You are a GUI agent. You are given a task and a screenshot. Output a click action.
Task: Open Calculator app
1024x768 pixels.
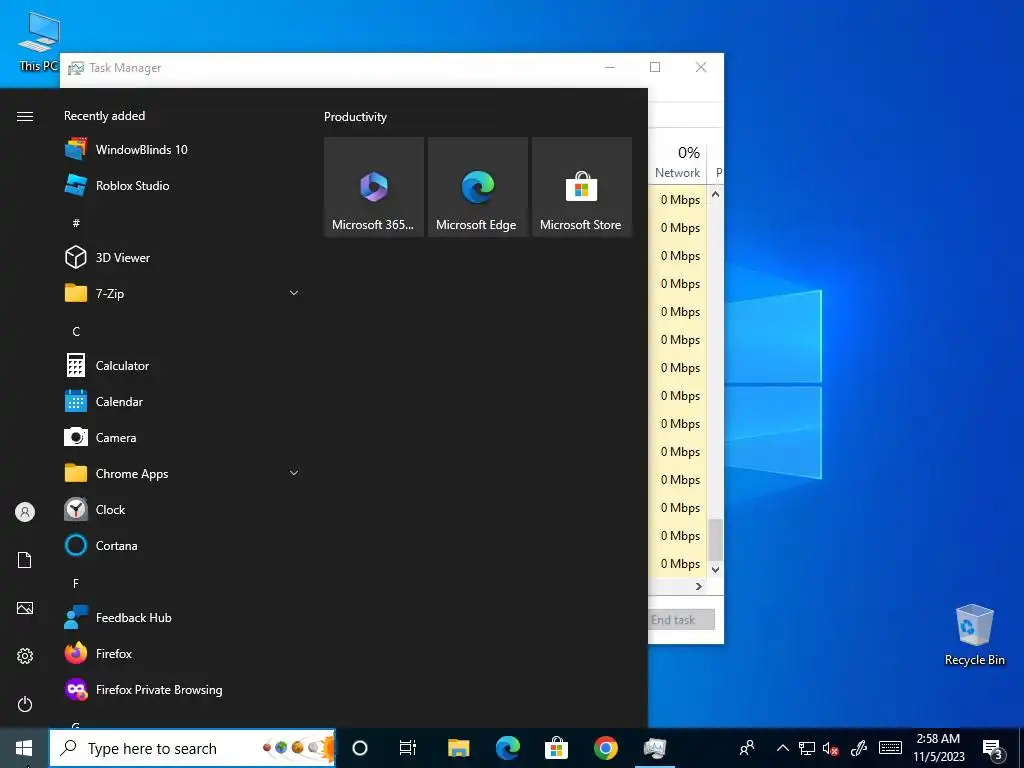tap(183, 366)
